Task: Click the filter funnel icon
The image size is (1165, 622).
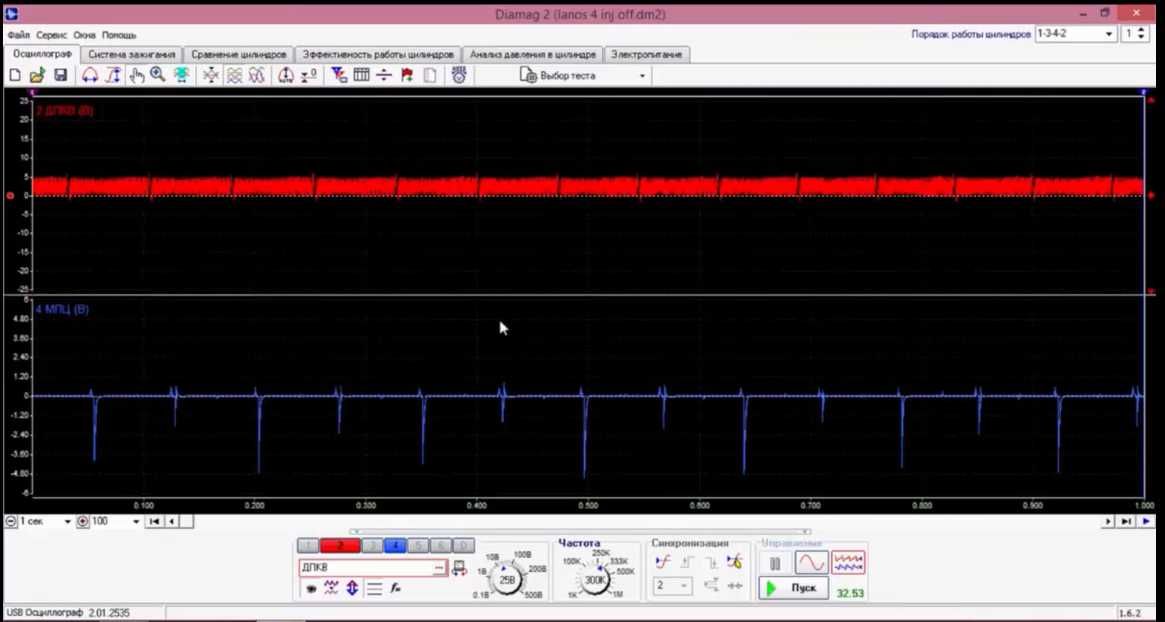Action: pos(339,75)
